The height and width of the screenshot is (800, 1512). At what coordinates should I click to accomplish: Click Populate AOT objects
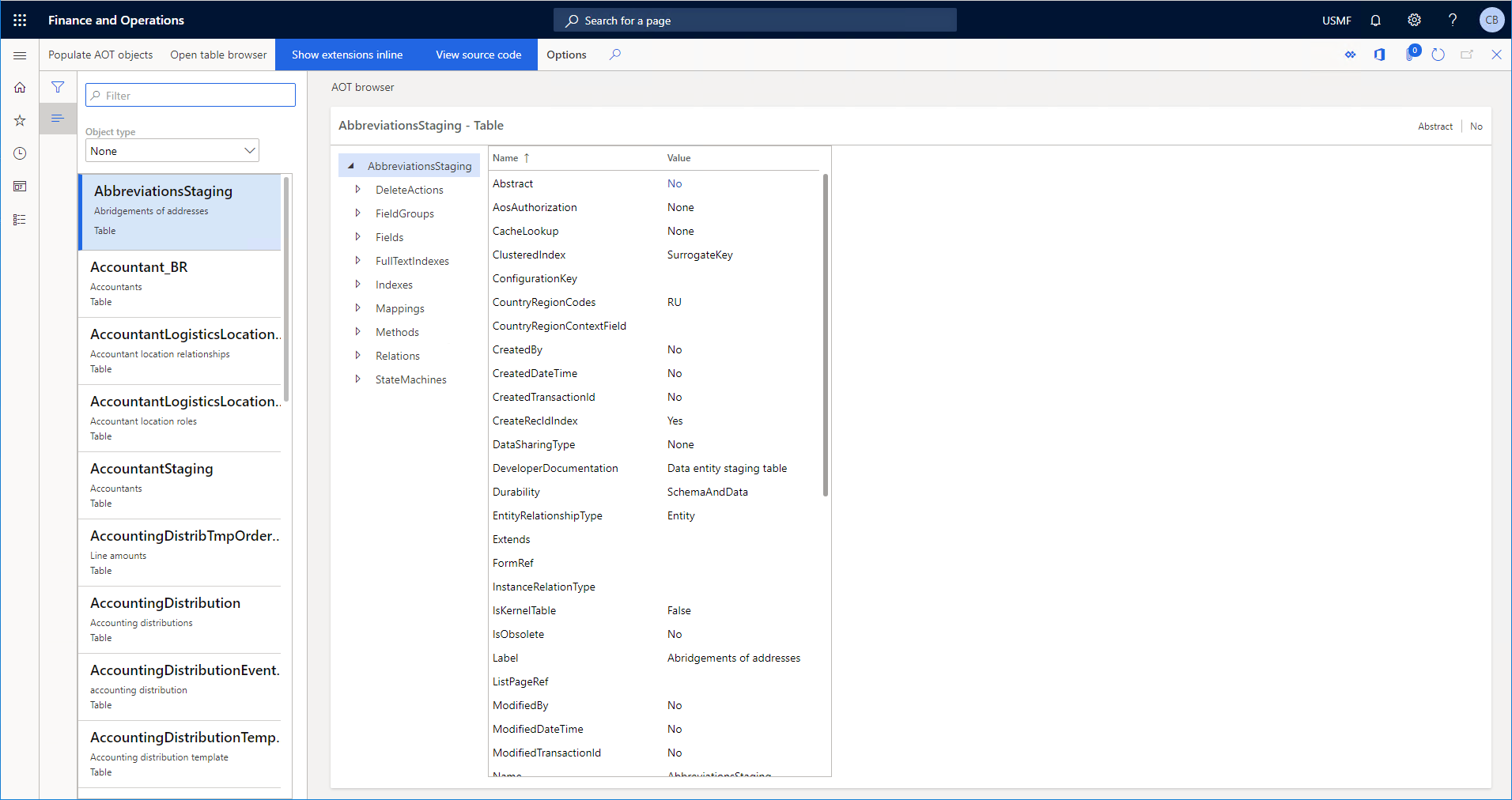pyautogui.click(x=100, y=55)
